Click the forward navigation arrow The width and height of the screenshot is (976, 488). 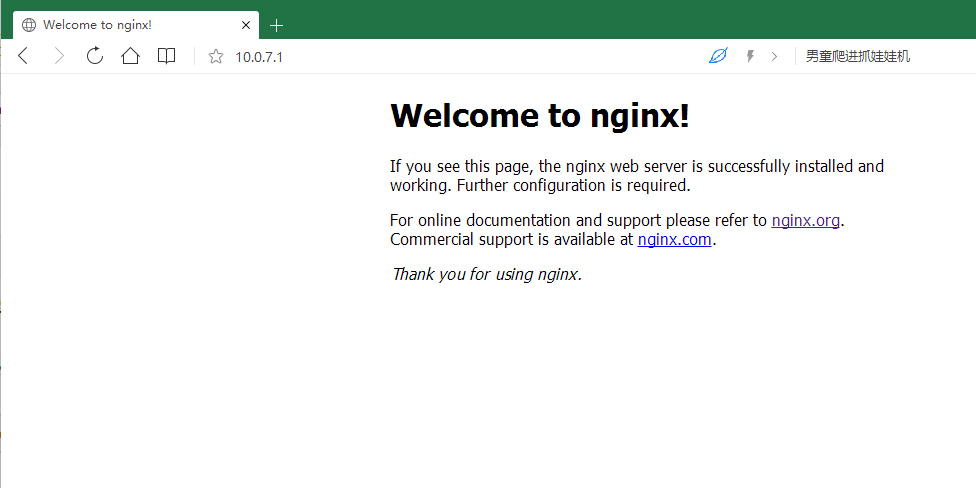tap(59, 56)
